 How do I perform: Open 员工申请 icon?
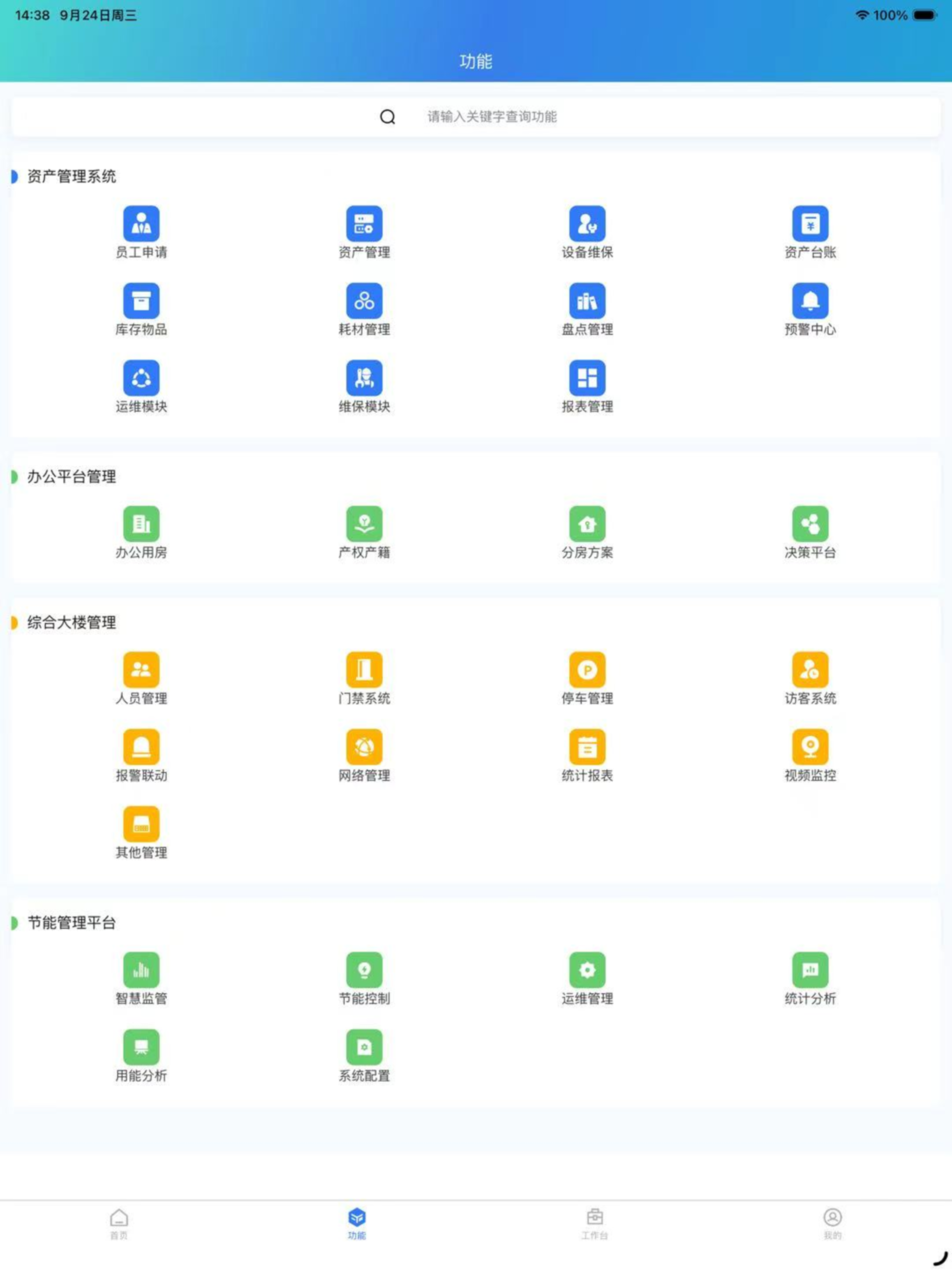(x=141, y=223)
